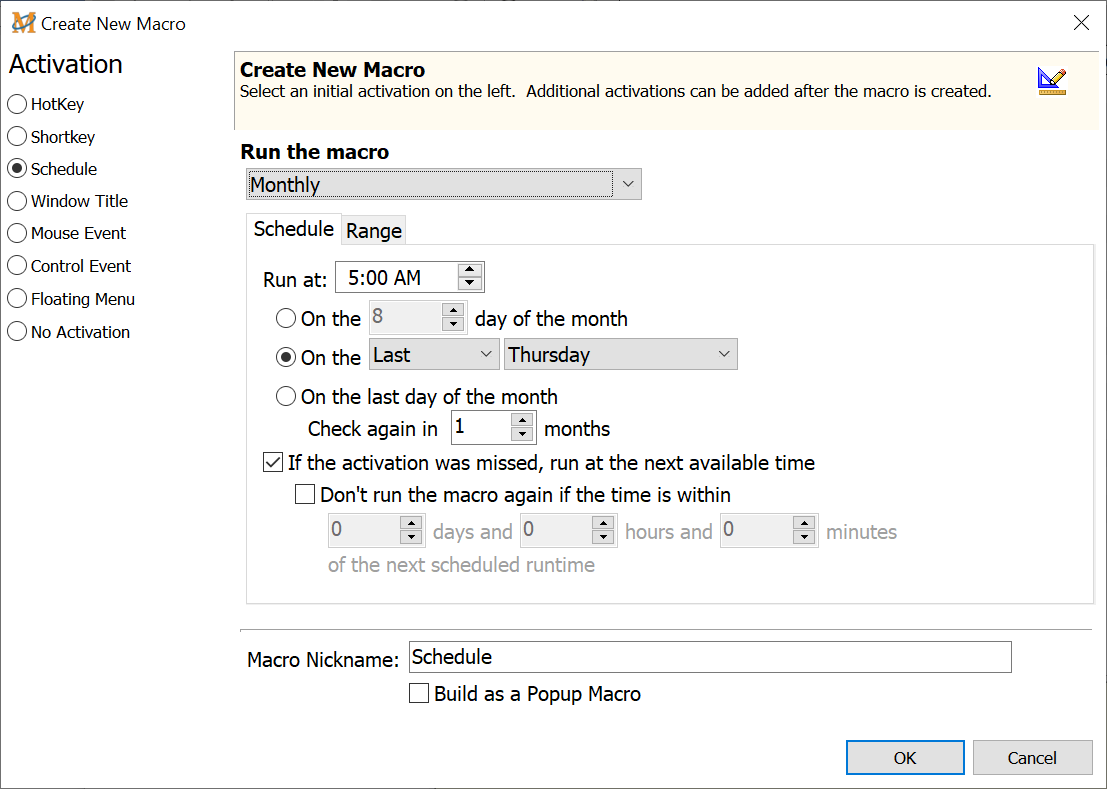
Task: Open the Monthly run frequency dropdown
Action: pos(627,184)
